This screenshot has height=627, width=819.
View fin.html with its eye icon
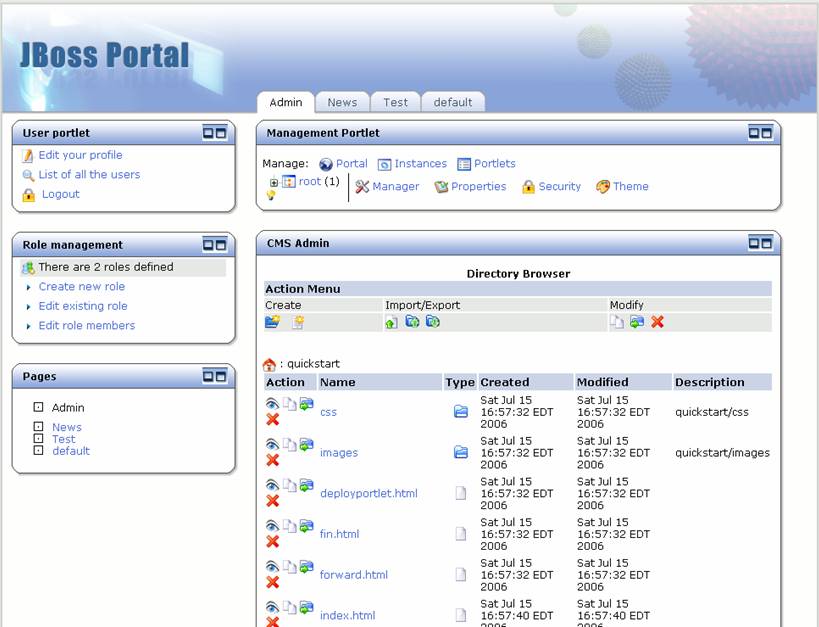pyautogui.click(x=272, y=526)
